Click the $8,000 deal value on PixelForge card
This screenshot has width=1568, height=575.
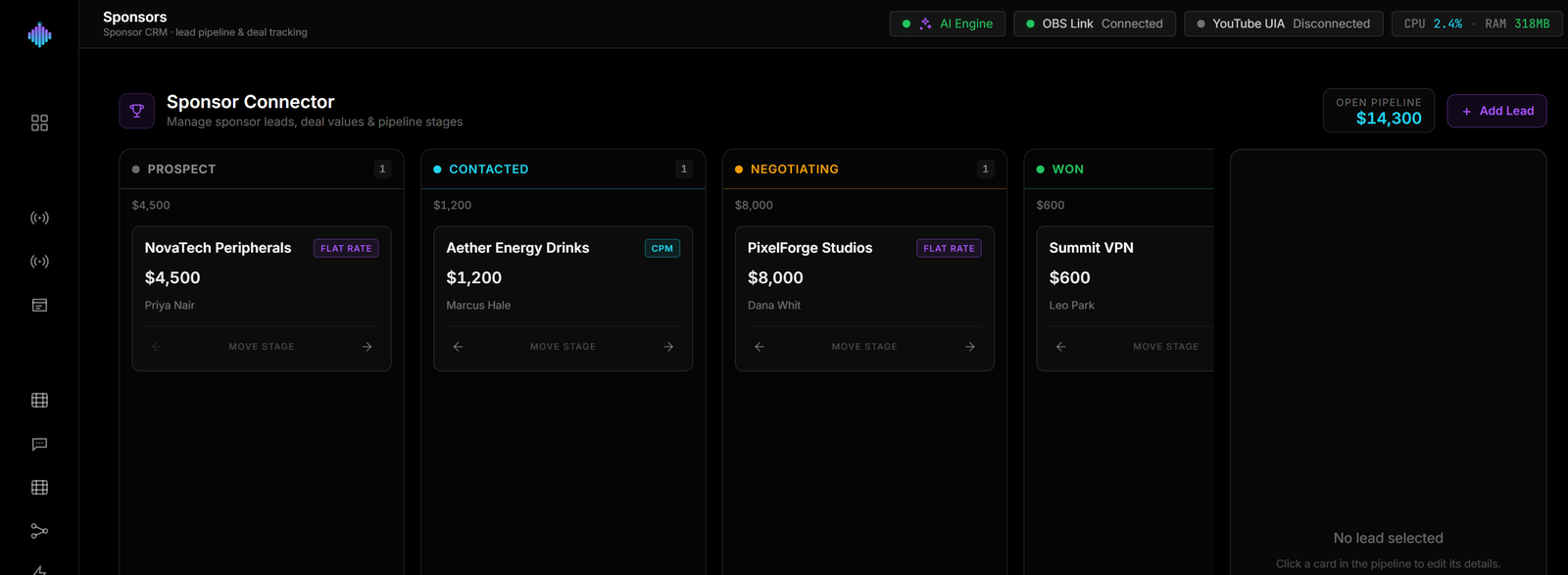click(x=775, y=278)
